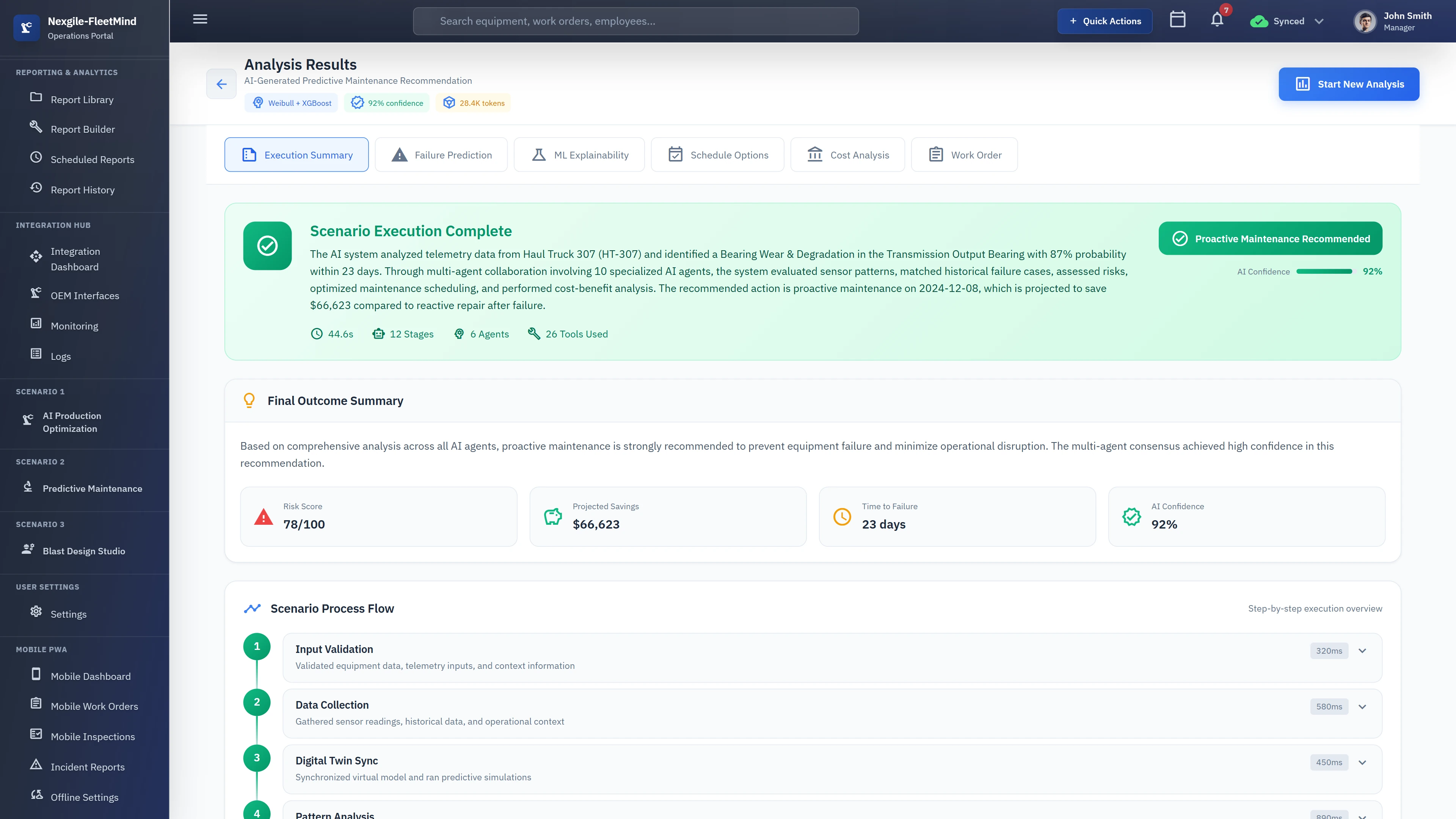Open the Cost Analysis tab
Image resolution: width=1456 pixels, height=819 pixels.
point(847,154)
